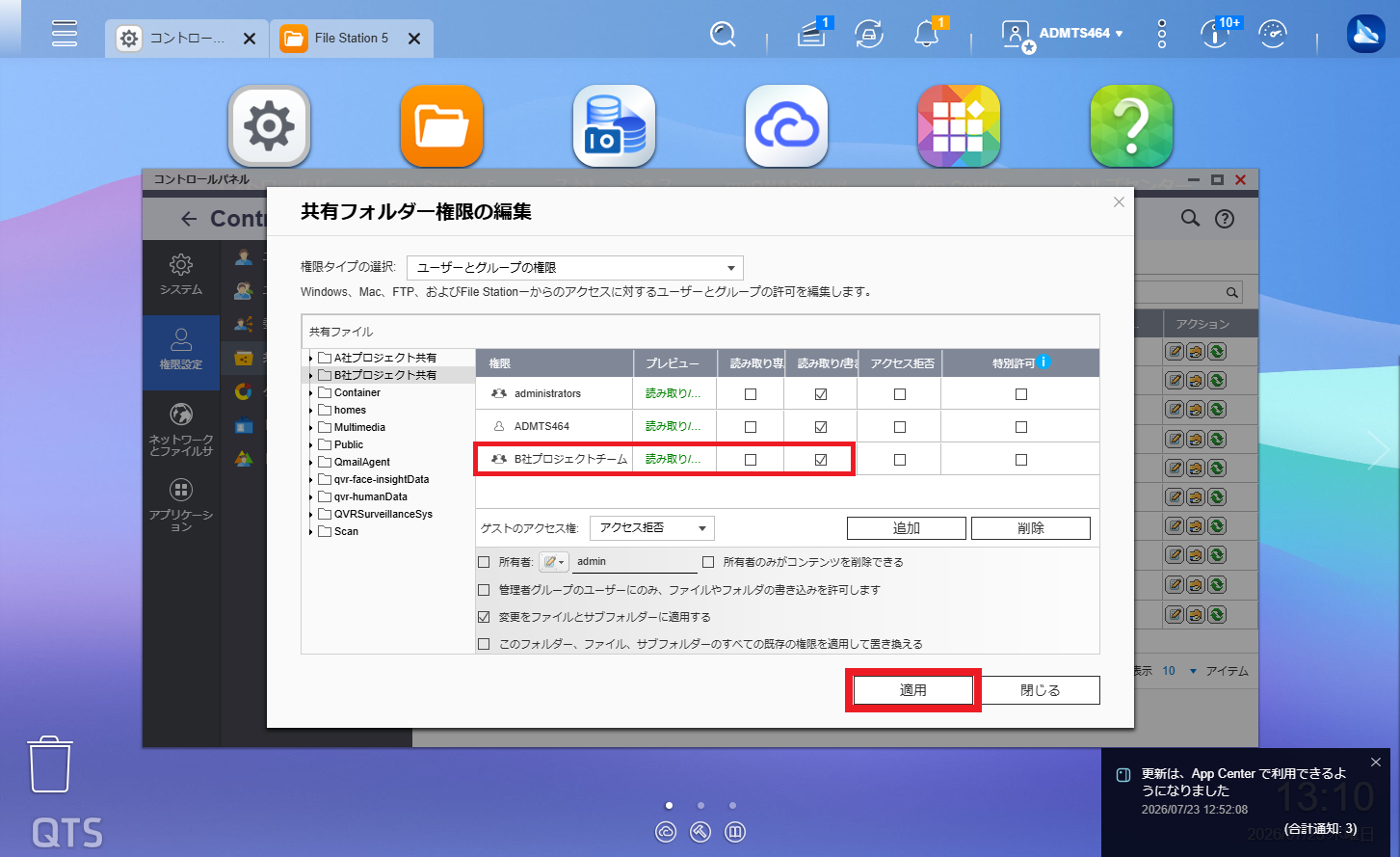Select the Public folder in the tree
1400x857 pixels.
(349, 445)
